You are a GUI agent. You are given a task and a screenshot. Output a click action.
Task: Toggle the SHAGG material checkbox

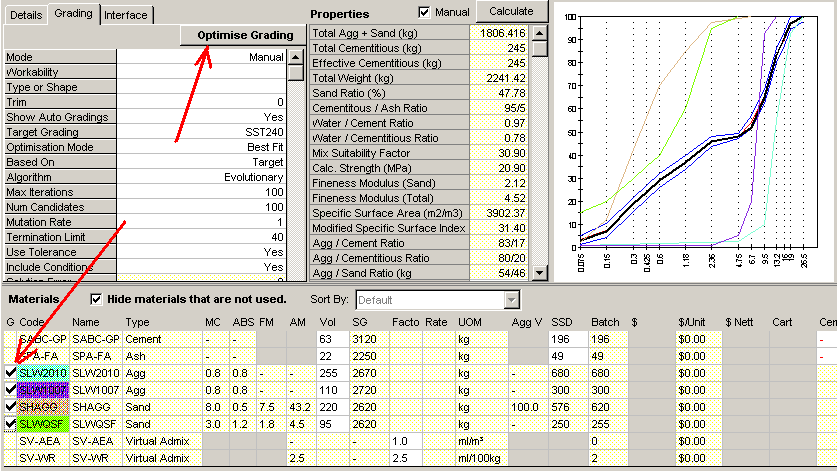pyautogui.click(x=11, y=407)
